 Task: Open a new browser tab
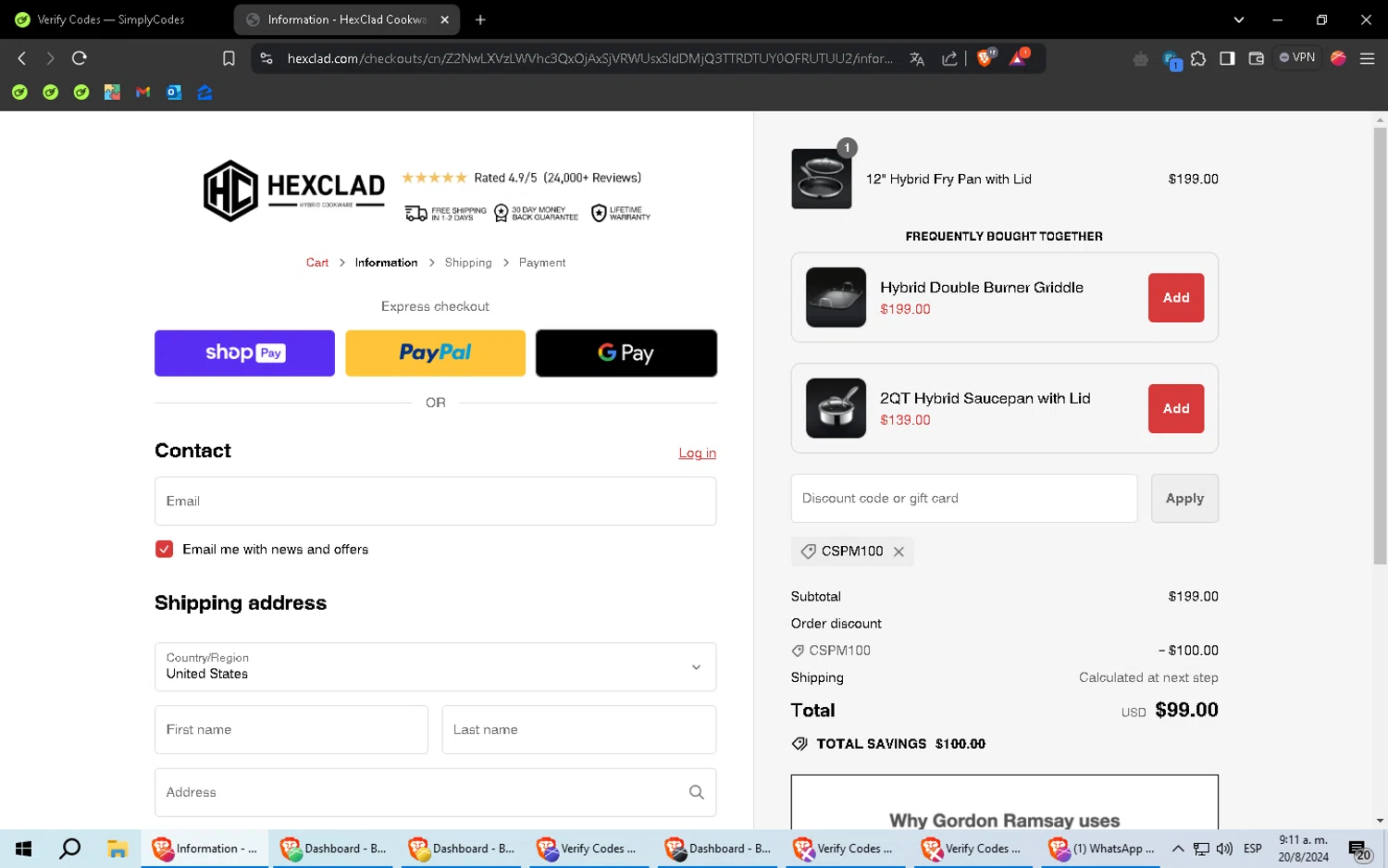click(x=480, y=19)
